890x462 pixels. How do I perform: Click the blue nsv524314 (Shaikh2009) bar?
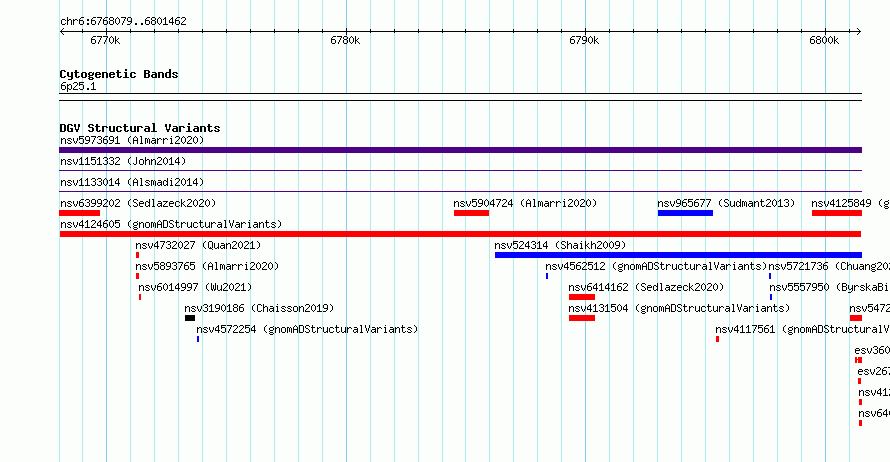coord(678,255)
